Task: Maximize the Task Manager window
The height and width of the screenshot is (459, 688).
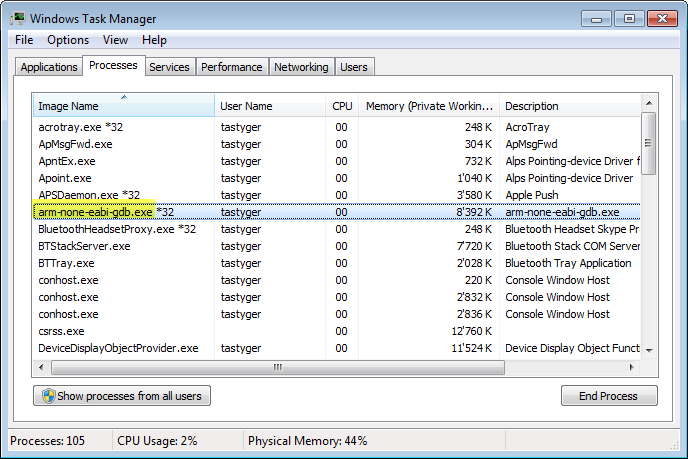Action: point(629,19)
